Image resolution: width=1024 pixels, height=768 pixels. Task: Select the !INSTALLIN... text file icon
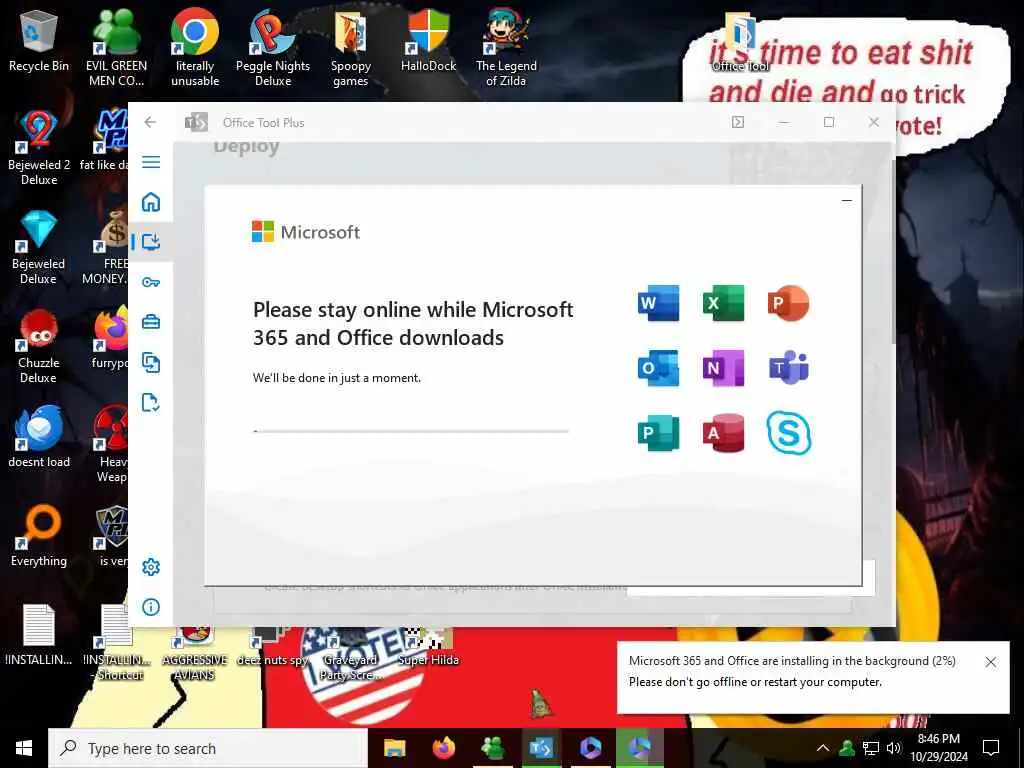[39, 635]
